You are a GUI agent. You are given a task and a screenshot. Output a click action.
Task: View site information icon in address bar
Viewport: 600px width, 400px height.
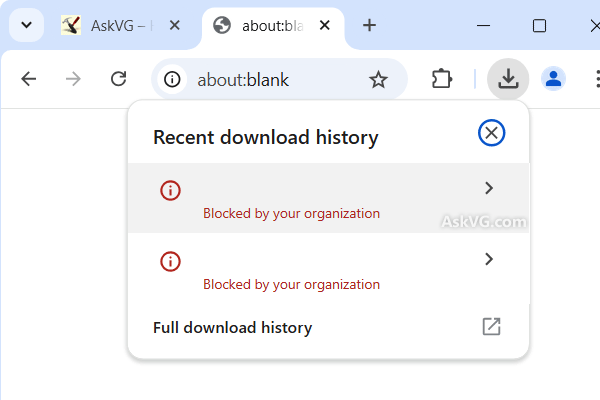172,80
